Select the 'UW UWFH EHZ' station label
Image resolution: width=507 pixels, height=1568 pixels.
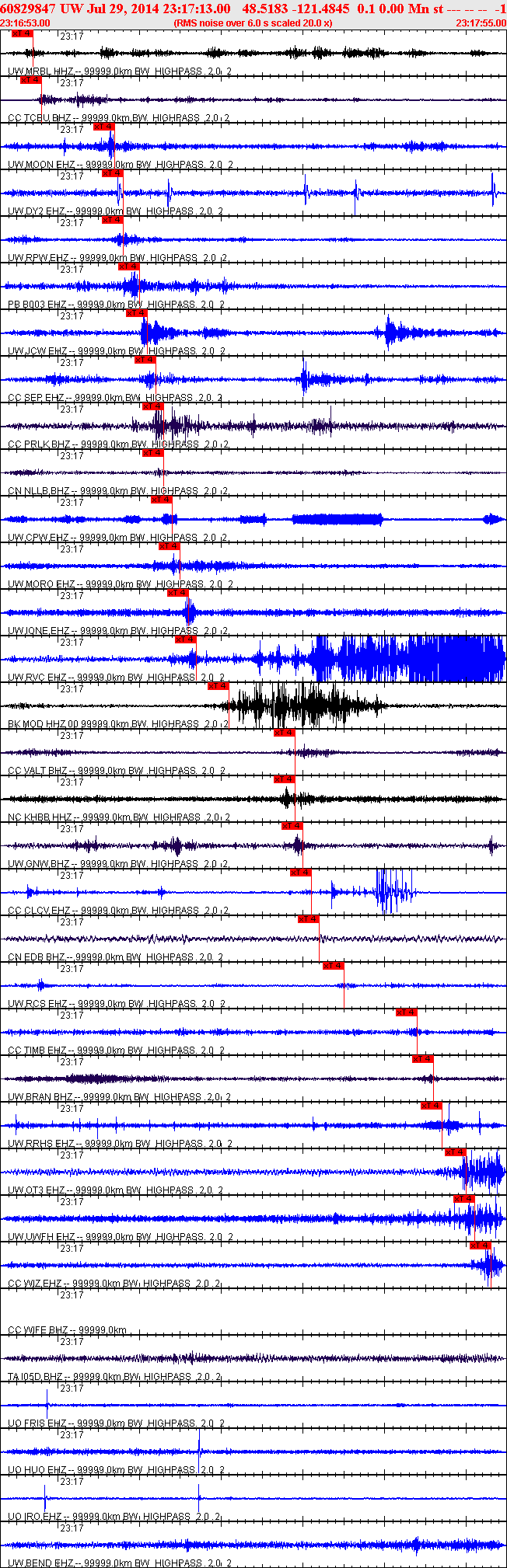tap(41, 1237)
